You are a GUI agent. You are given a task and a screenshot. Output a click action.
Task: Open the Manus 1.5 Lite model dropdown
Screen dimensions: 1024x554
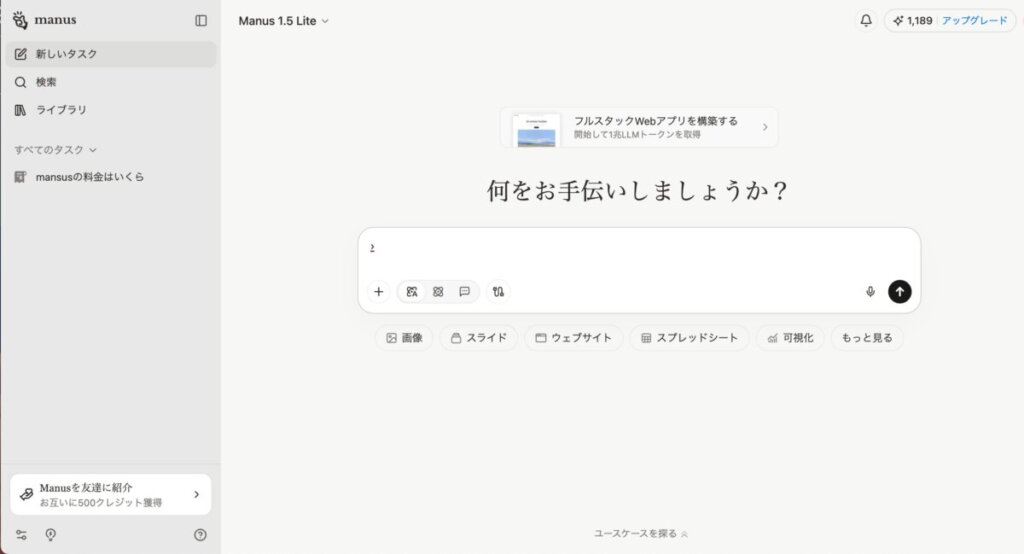[x=283, y=21]
